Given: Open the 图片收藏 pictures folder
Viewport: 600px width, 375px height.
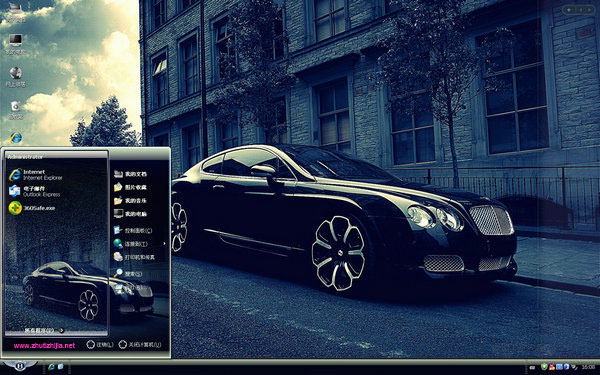Looking at the screenshot, I should (x=130, y=187).
